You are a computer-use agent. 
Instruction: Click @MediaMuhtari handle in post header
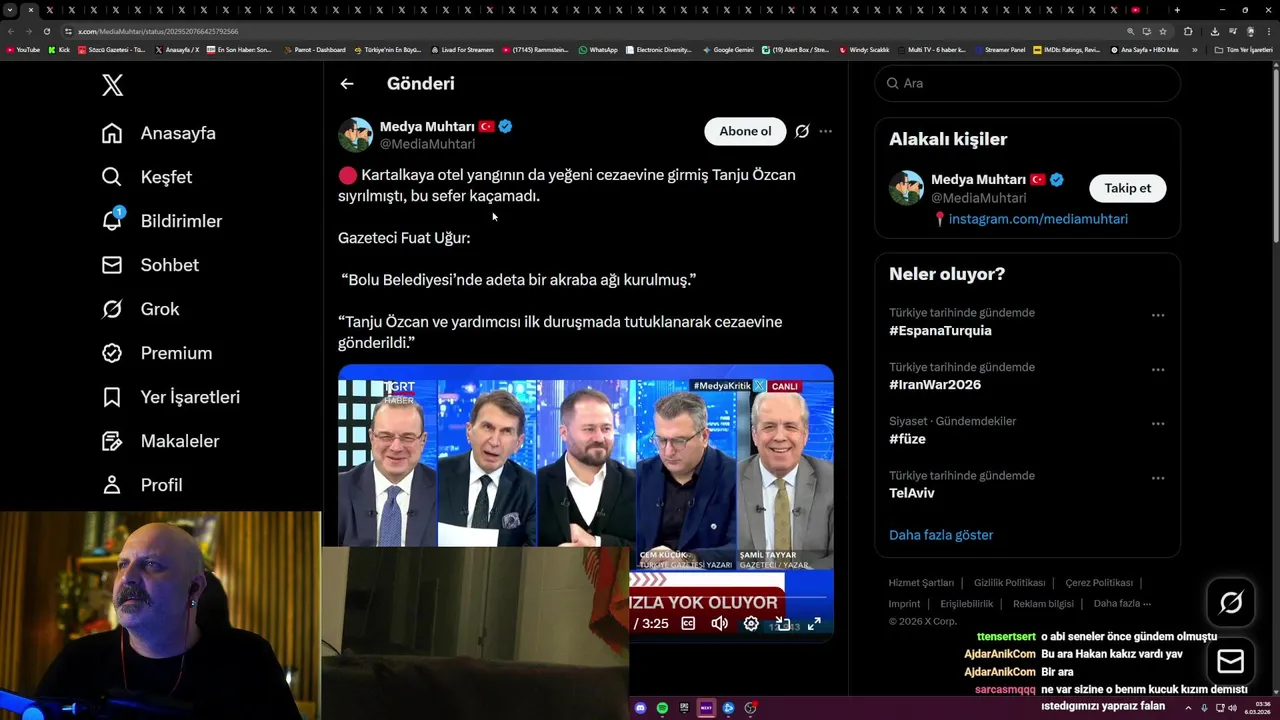click(427, 144)
